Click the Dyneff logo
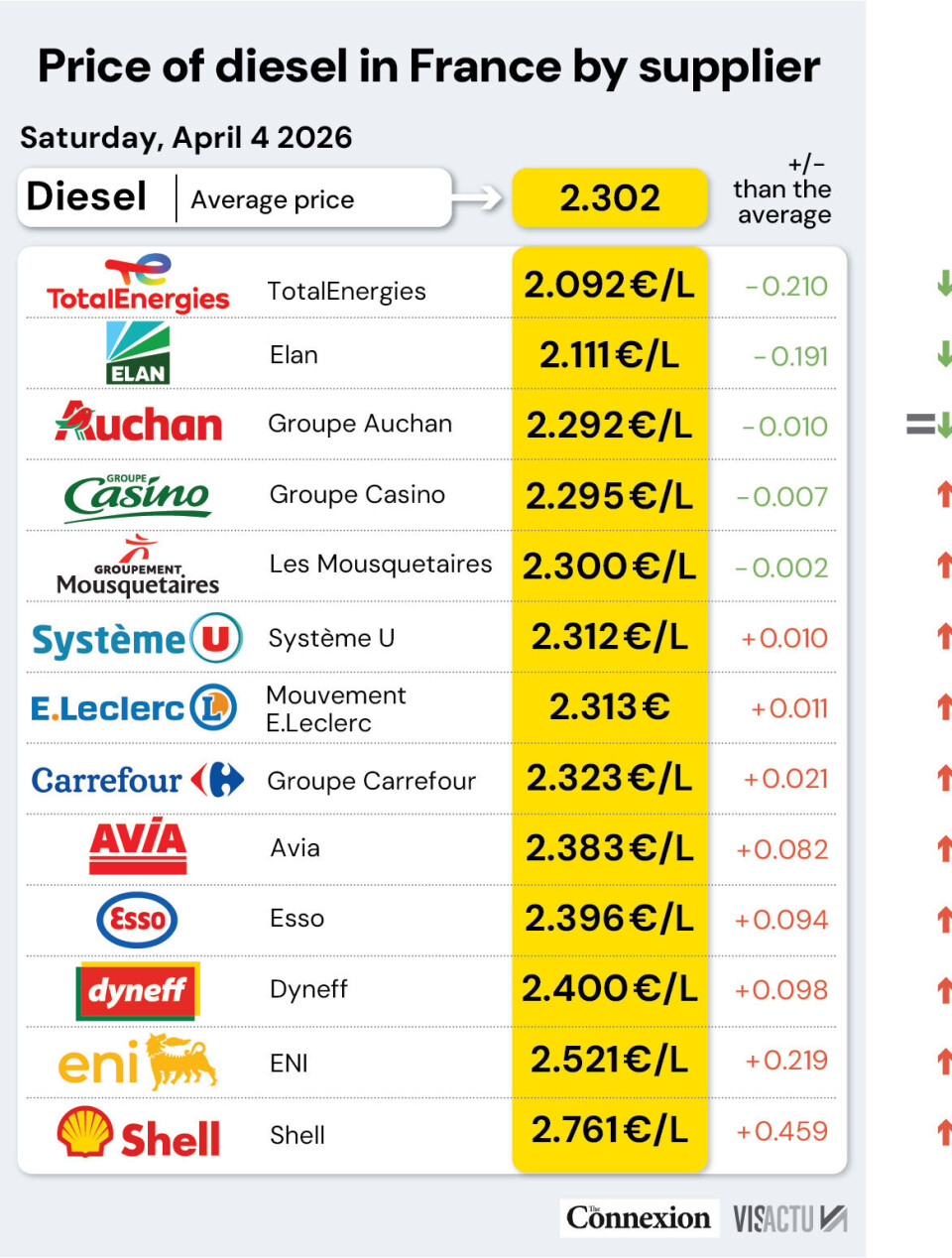Viewport: 952px width, 1258px height. coord(138,990)
